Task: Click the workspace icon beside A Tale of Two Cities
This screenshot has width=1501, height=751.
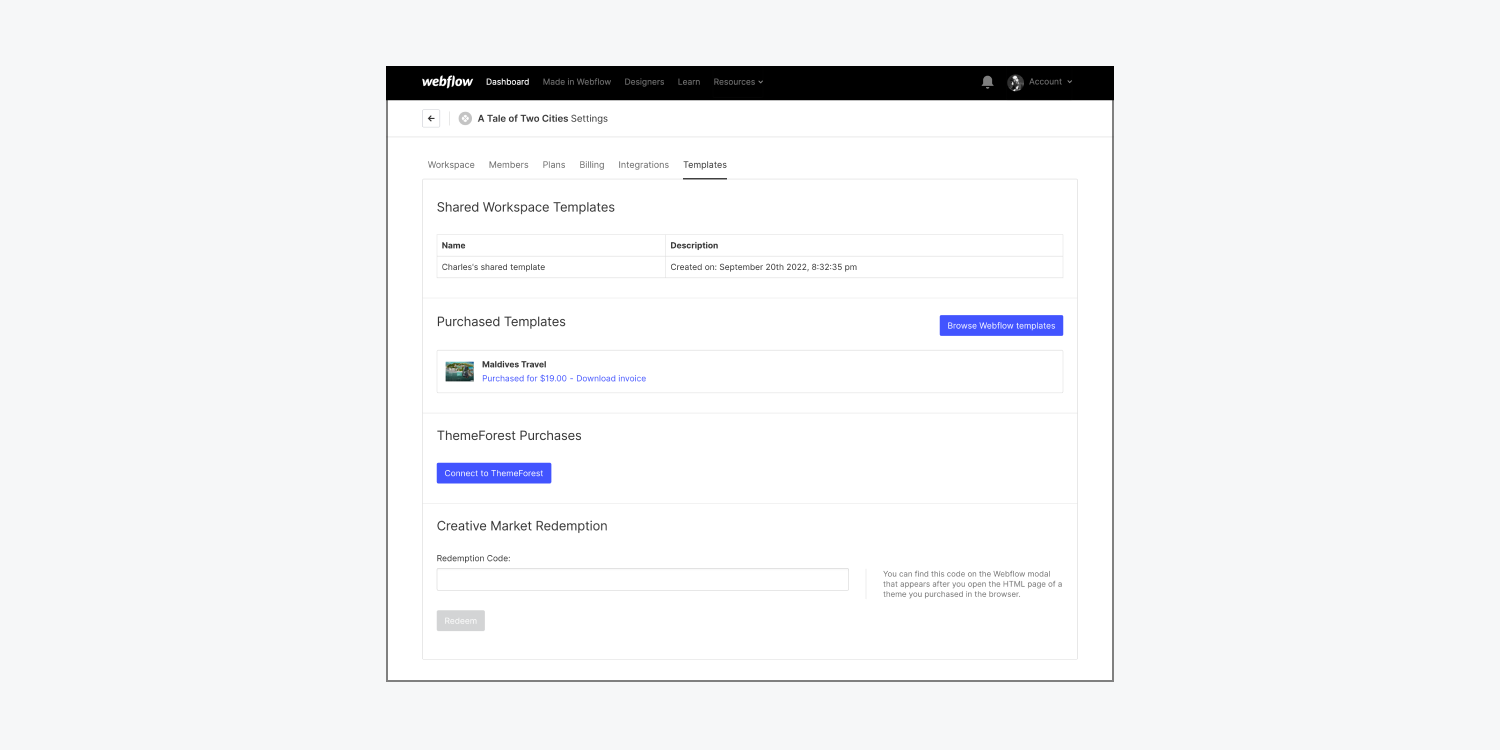Action: coord(465,118)
